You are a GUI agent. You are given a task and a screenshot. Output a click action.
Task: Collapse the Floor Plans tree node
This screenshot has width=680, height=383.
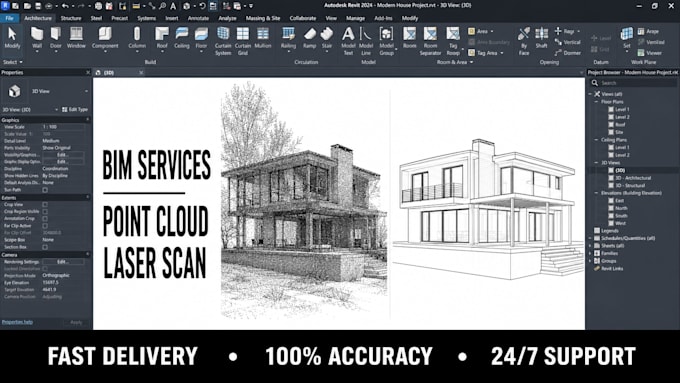596,101
